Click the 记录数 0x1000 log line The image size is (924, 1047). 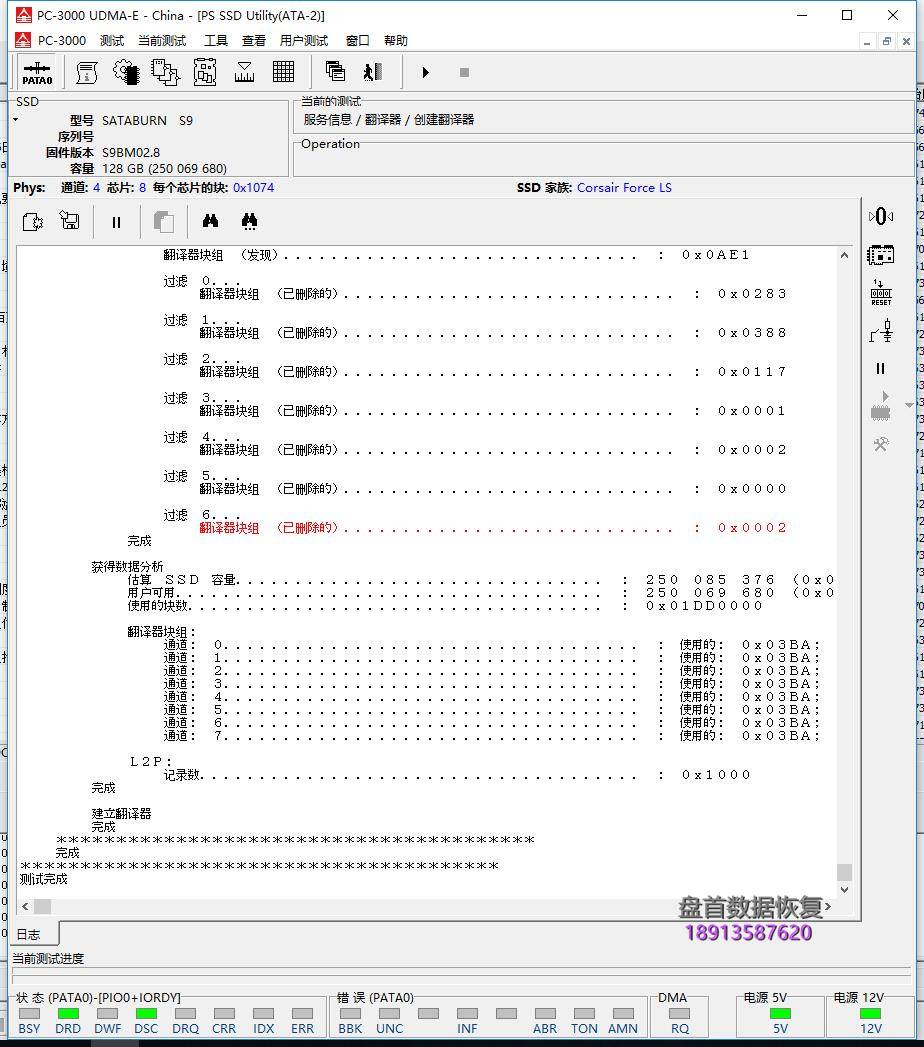point(457,775)
